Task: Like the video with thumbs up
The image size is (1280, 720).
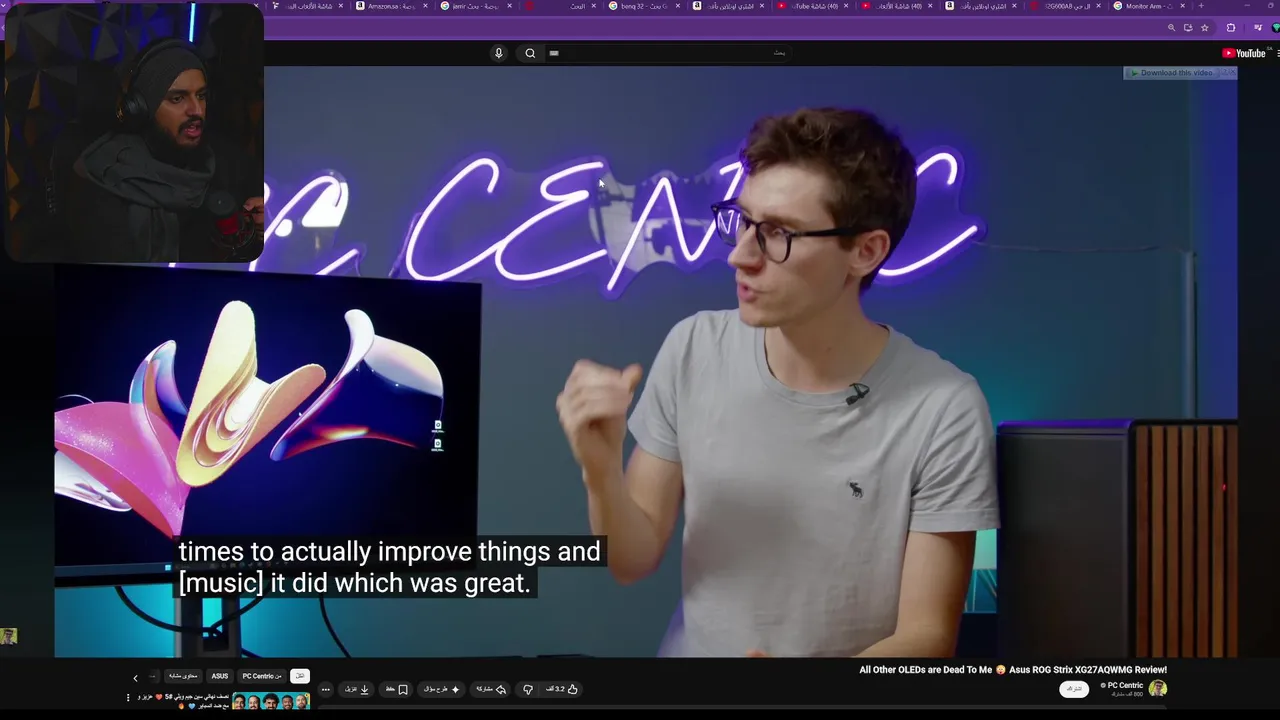Action: coord(562,689)
